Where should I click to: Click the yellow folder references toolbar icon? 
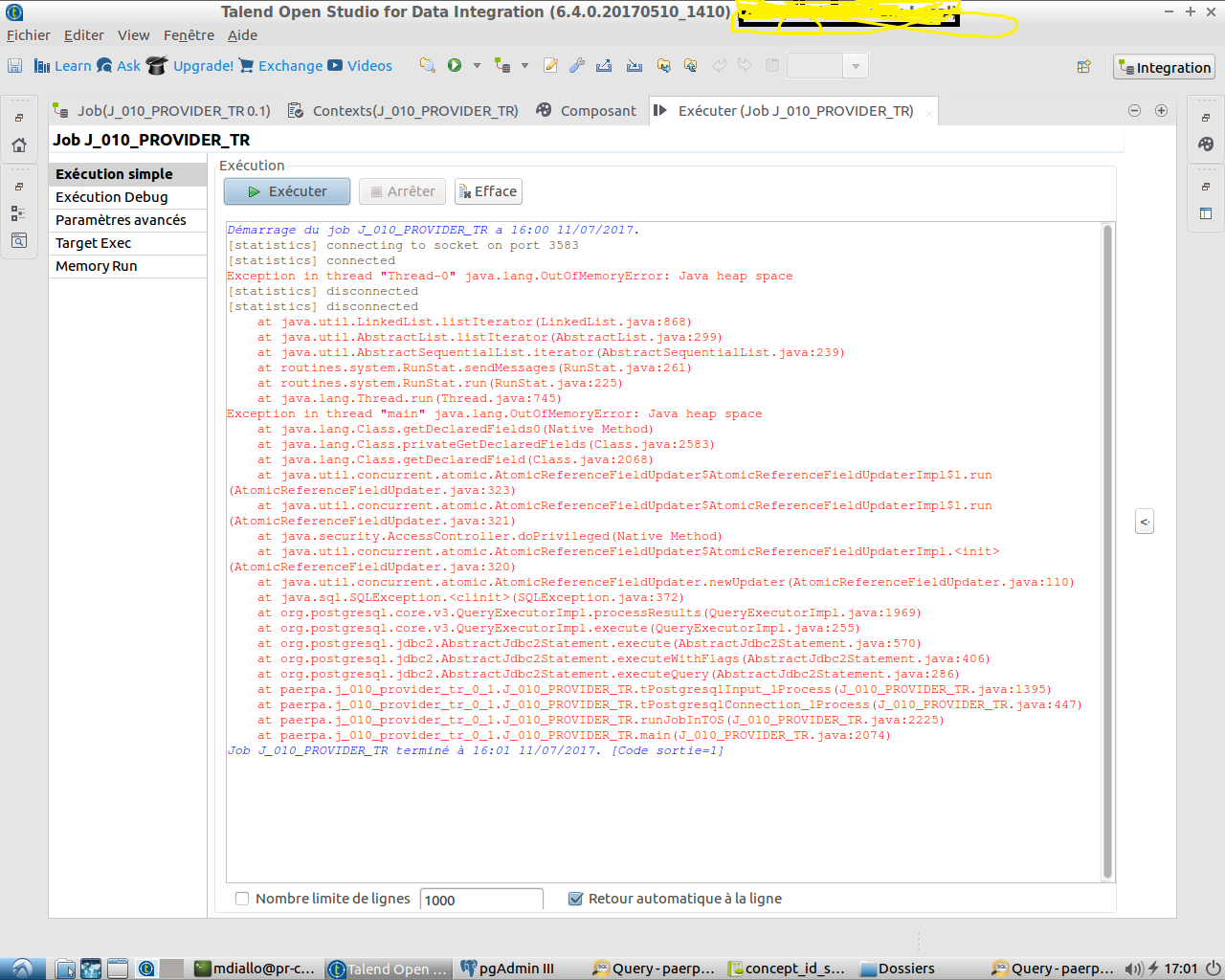(x=663, y=66)
